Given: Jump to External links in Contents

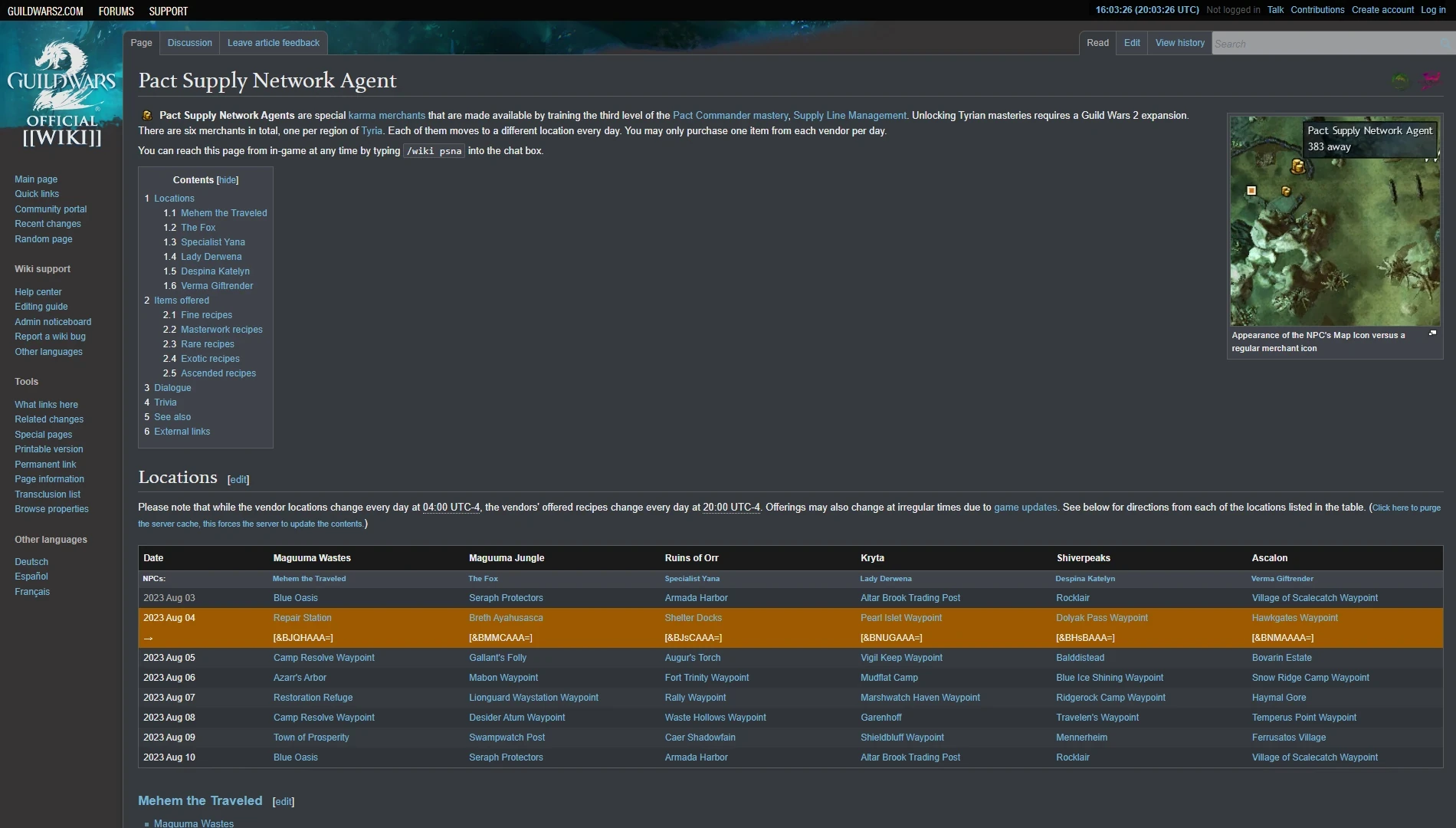Looking at the screenshot, I should click(x=182, y=432).
